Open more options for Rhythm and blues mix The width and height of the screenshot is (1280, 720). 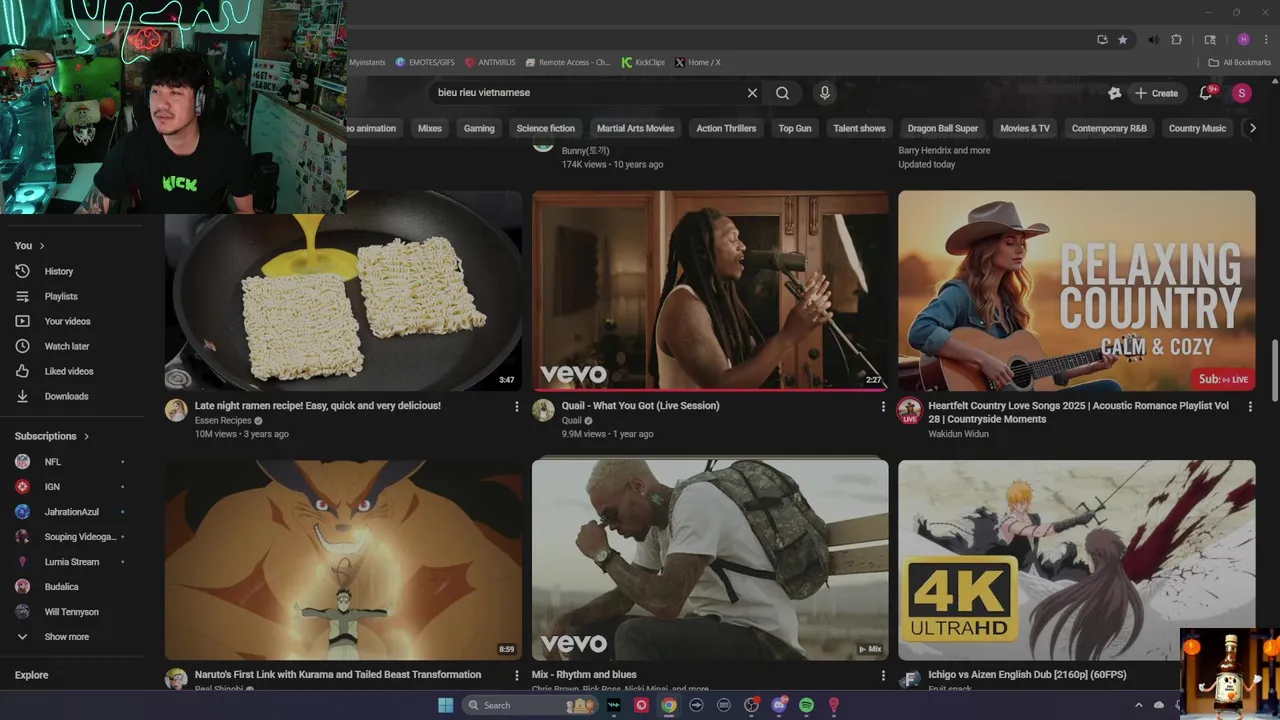(882, 675)
